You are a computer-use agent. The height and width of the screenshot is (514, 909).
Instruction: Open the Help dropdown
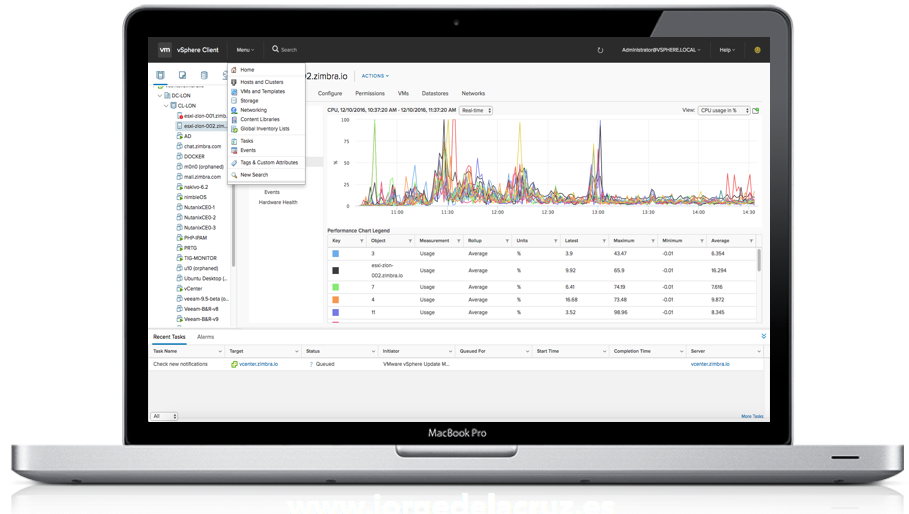point(727,50)
